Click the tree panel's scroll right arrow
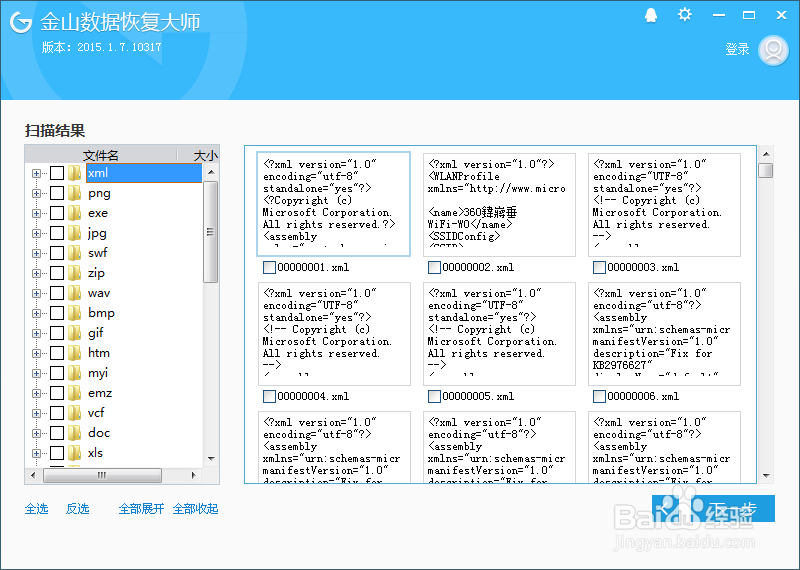 (193, 475)
